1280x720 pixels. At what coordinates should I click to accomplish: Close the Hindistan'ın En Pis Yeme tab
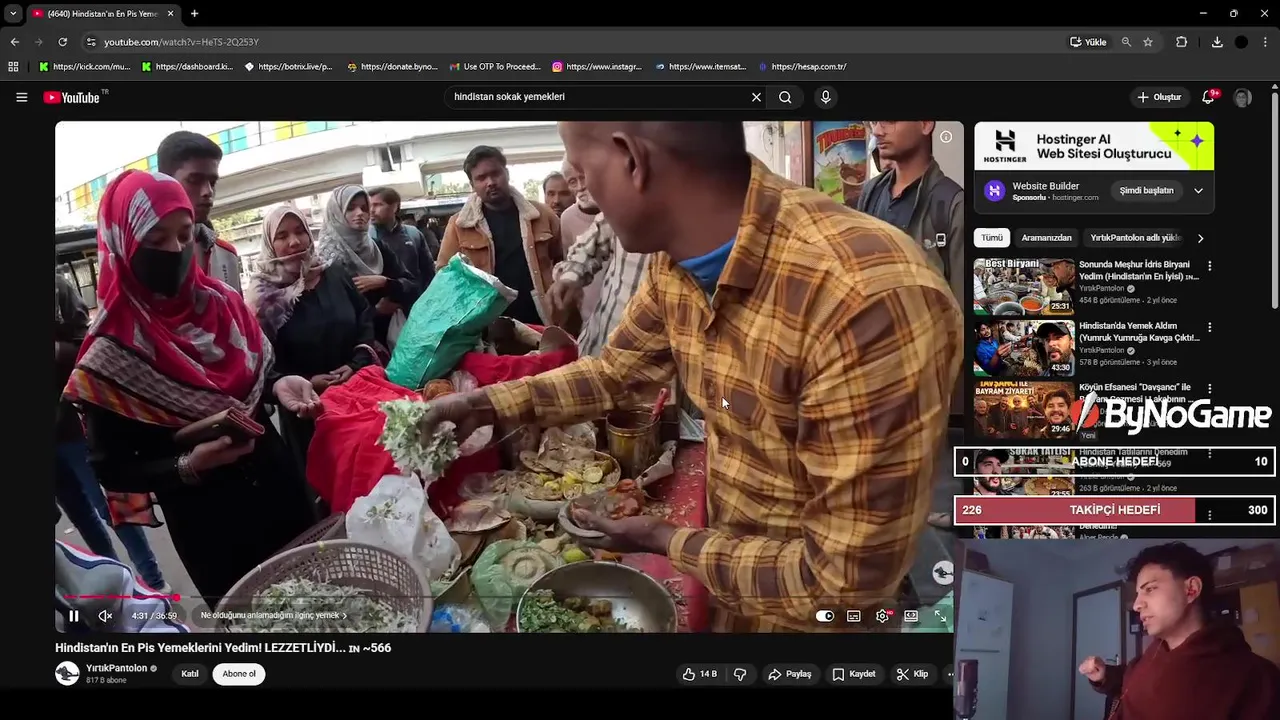170,13
